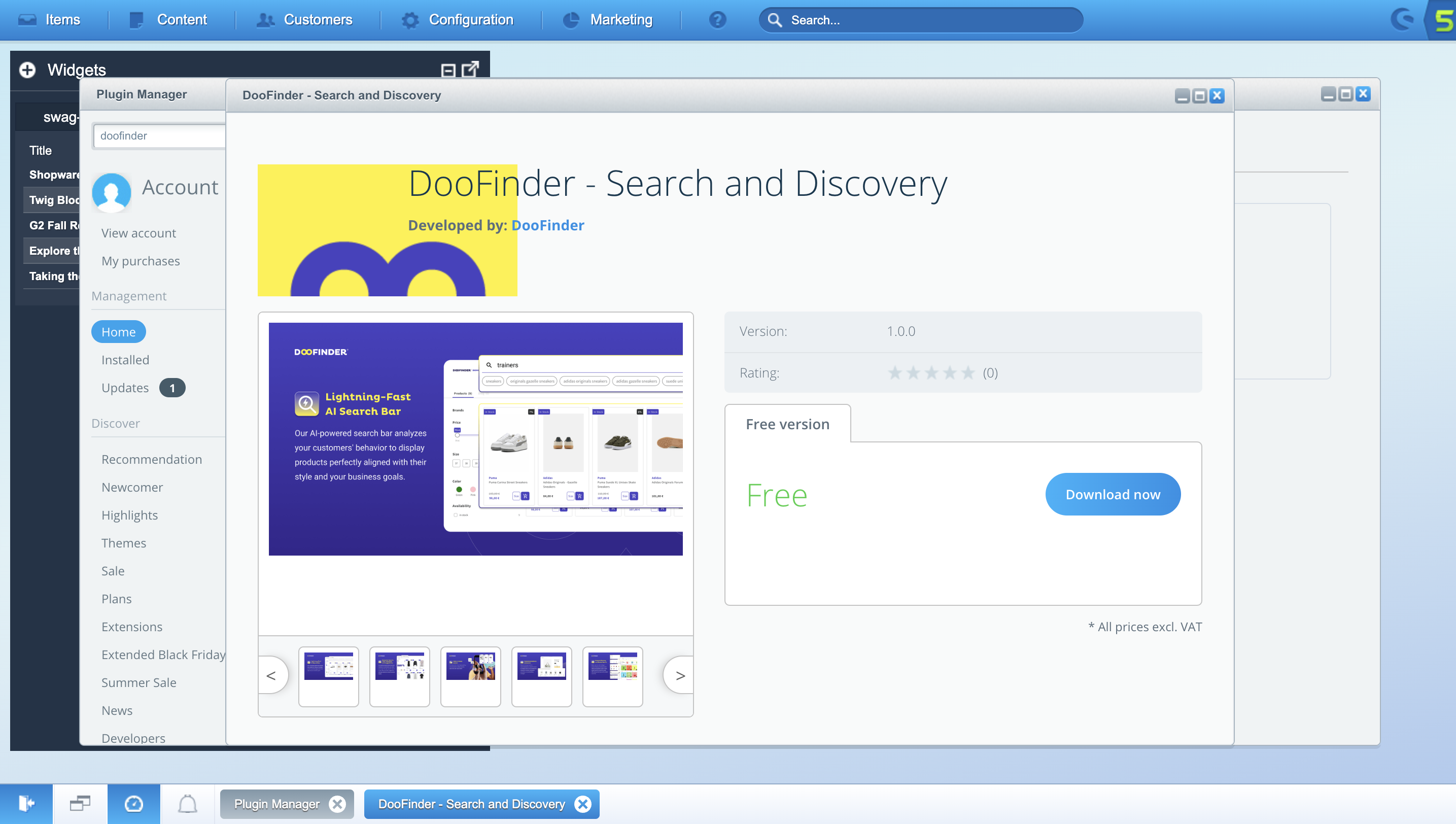Close the Plugin Manager window

[1363, 94]
